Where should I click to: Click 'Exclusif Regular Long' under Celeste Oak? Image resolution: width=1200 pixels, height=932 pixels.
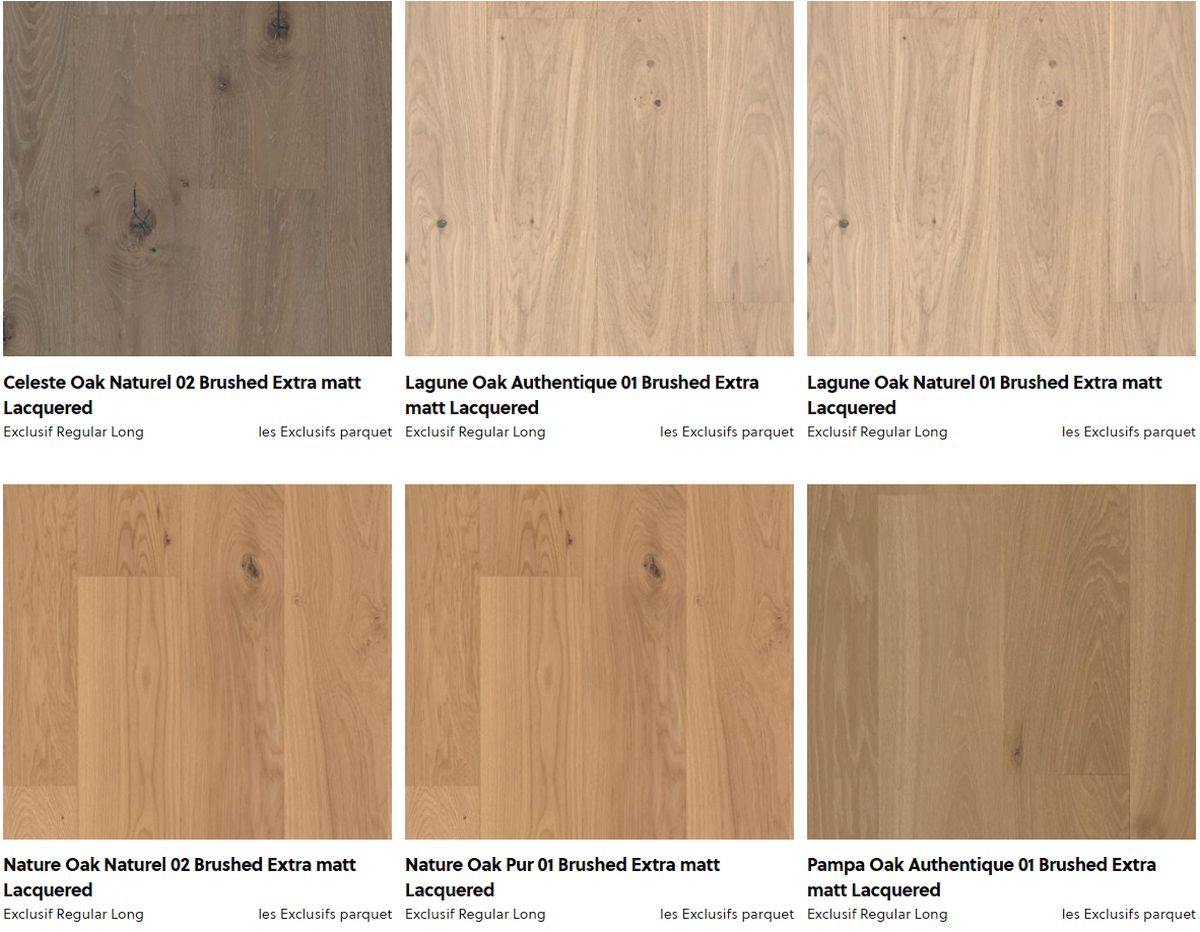[x=73, y=432]
